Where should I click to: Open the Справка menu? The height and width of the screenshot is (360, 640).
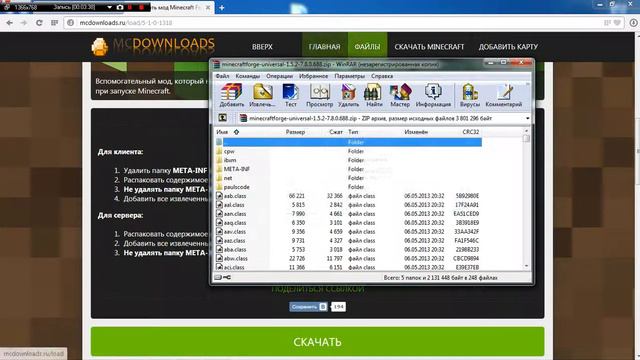[382, 76]
